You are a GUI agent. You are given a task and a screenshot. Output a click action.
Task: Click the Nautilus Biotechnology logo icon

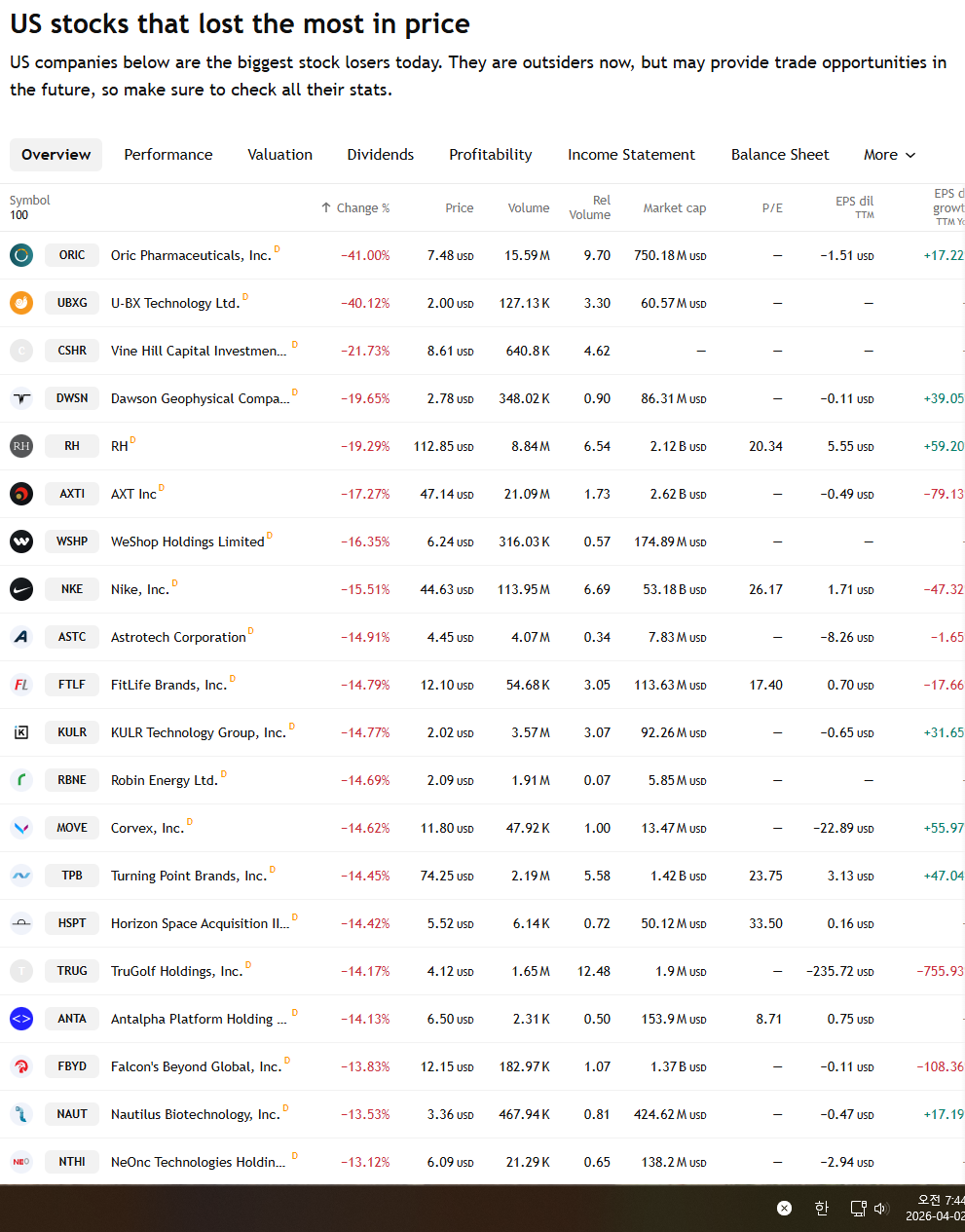[21, 1114]
